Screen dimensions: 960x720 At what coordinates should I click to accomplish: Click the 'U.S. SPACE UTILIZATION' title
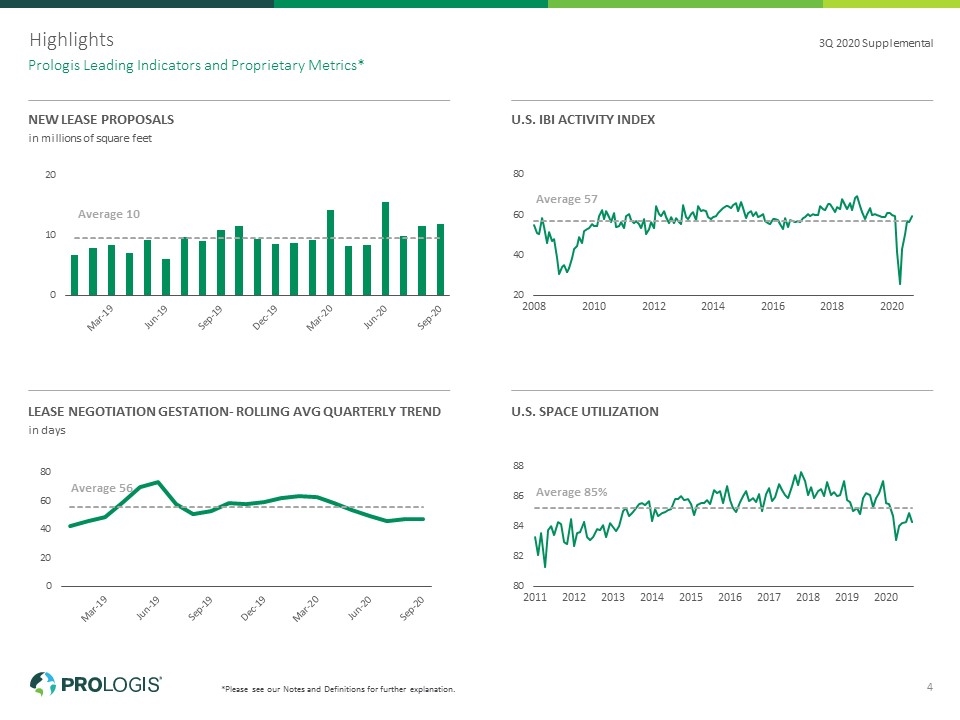tap(585, 411)
